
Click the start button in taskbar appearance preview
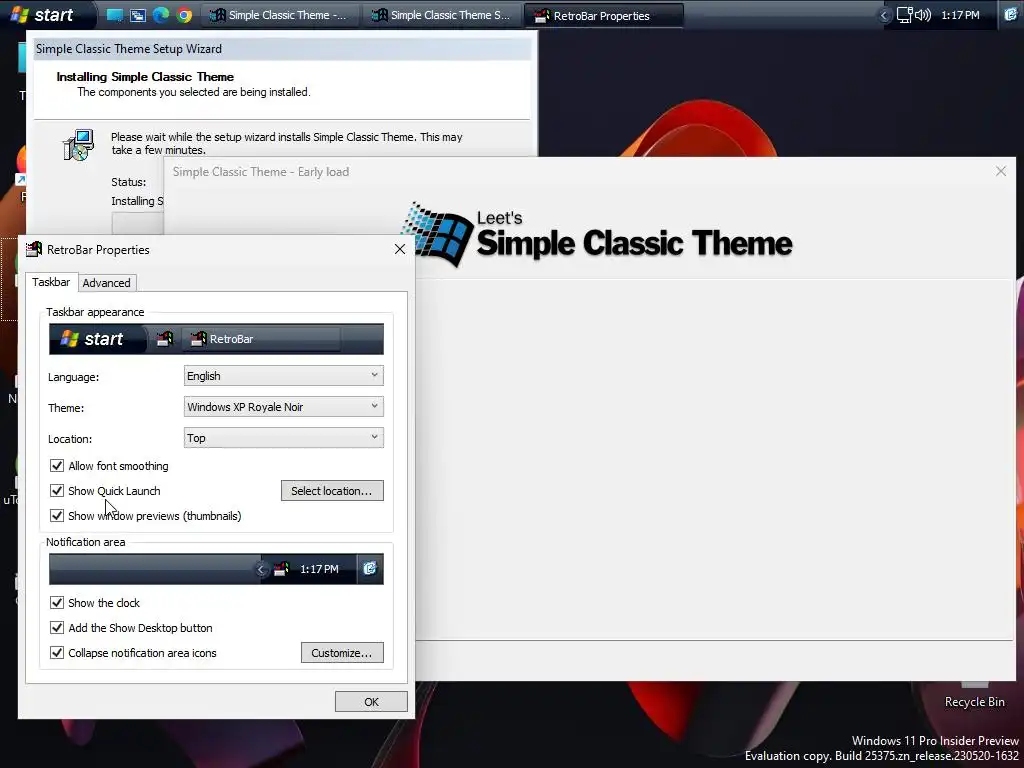tap(97, 339)
